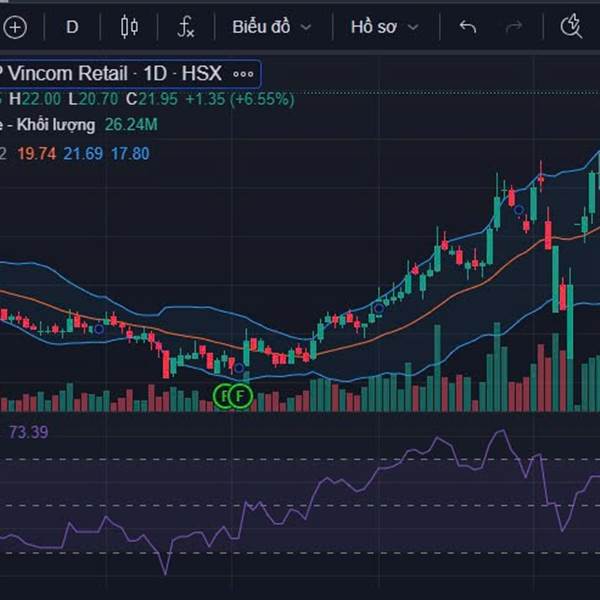The image size is (600, 600).
Task: Click the +1.35 (+6.55%) change value
Action: point(240,99)
